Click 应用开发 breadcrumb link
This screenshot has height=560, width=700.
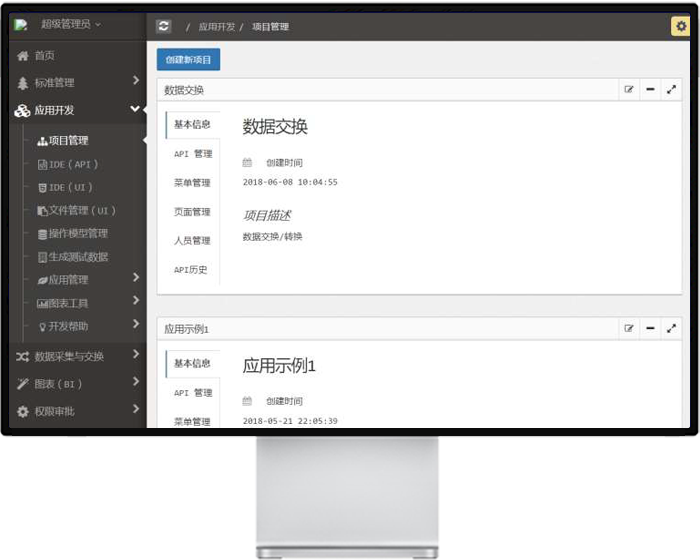[216, 27]
